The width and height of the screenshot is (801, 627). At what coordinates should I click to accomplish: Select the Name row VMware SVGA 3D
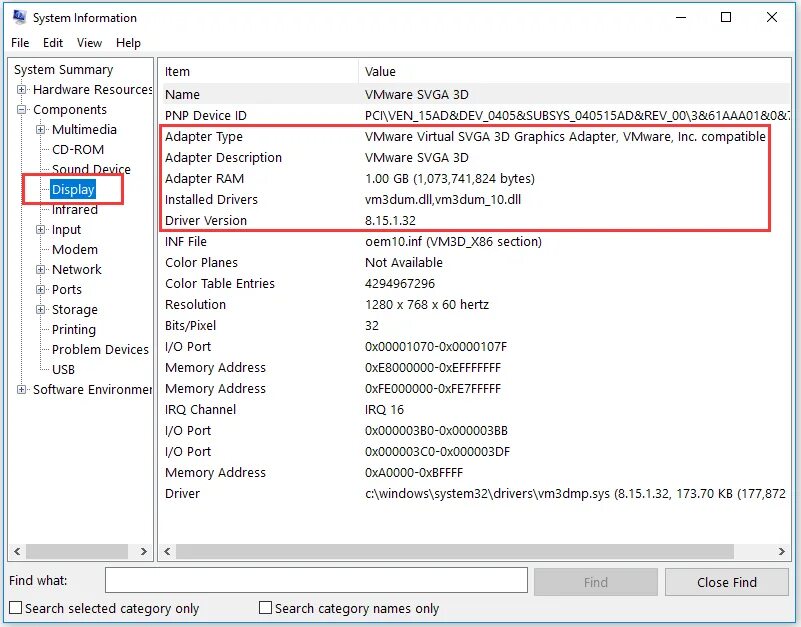pos(475,95)
